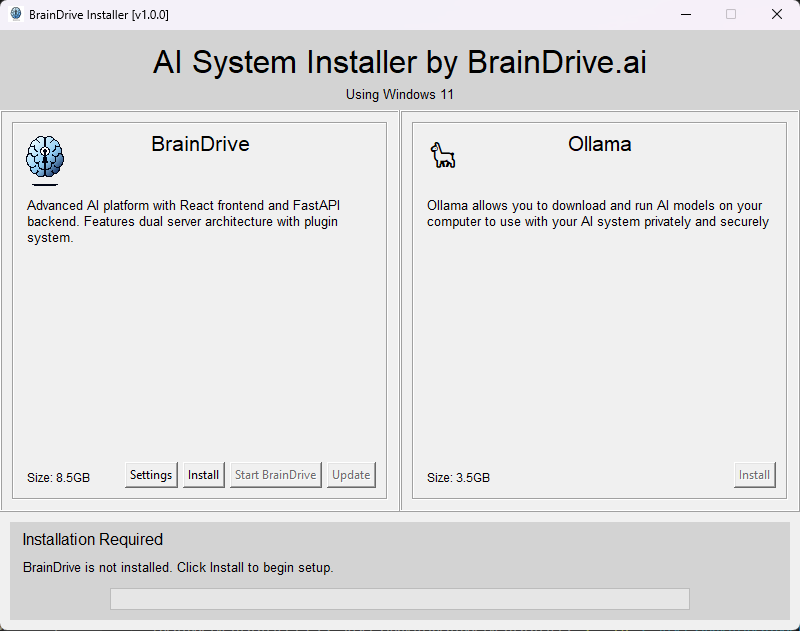Click the Start BrainDrive button
The image size is (800, 631).
[275, 475]
